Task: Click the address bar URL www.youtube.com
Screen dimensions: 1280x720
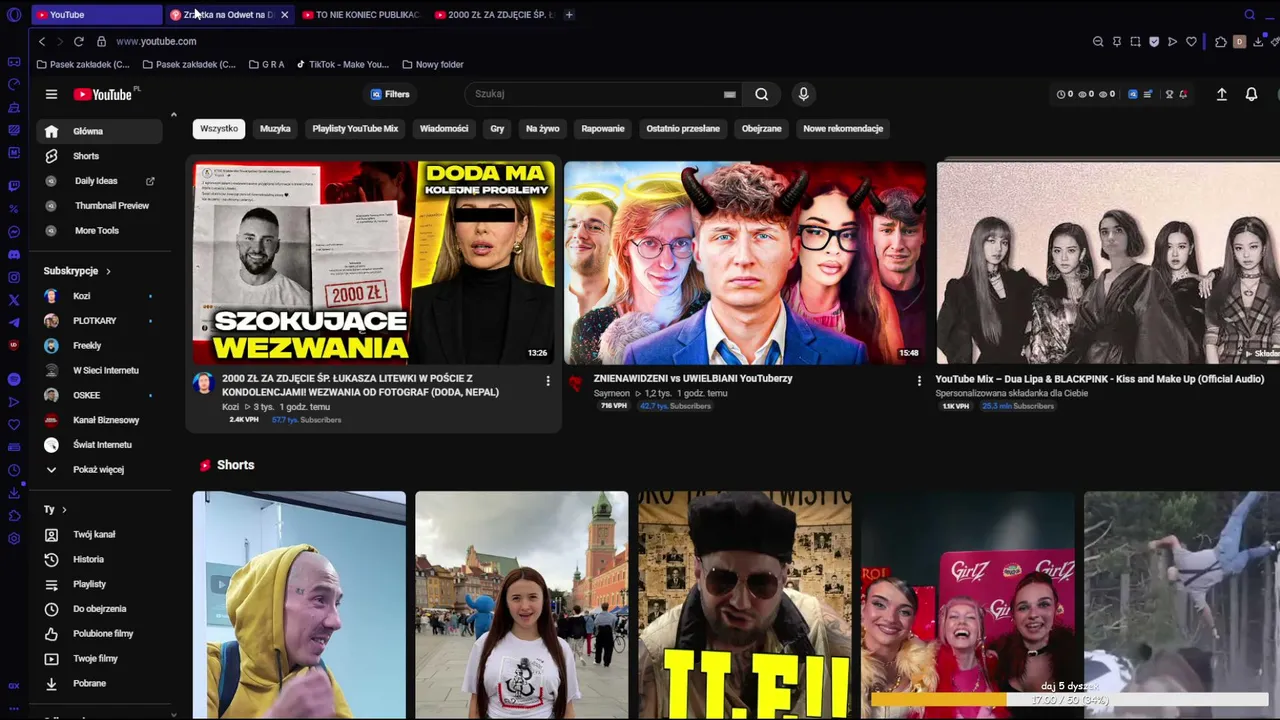Action: pos(156,41)
